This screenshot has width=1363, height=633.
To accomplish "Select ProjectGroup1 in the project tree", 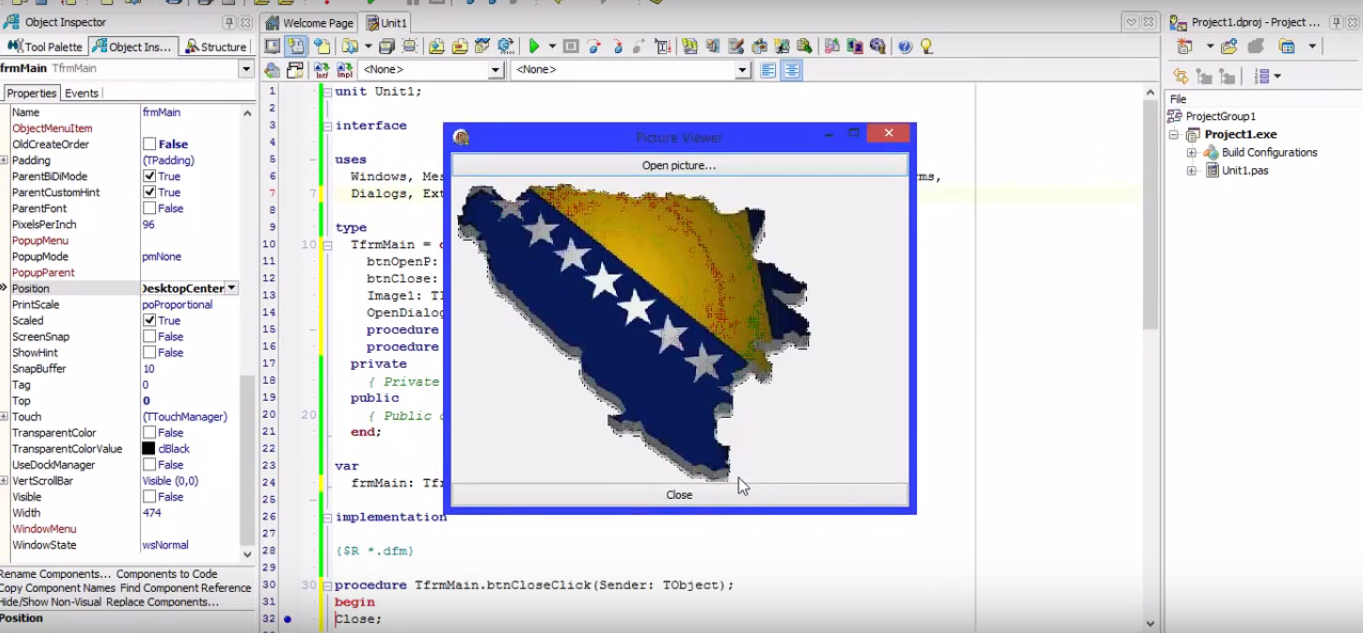I will click(1220, 116).
